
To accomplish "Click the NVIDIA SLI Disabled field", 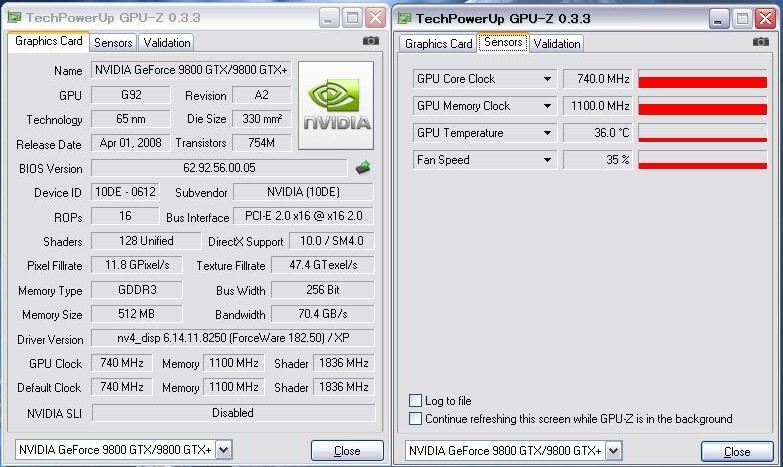I will pos(233,413).
